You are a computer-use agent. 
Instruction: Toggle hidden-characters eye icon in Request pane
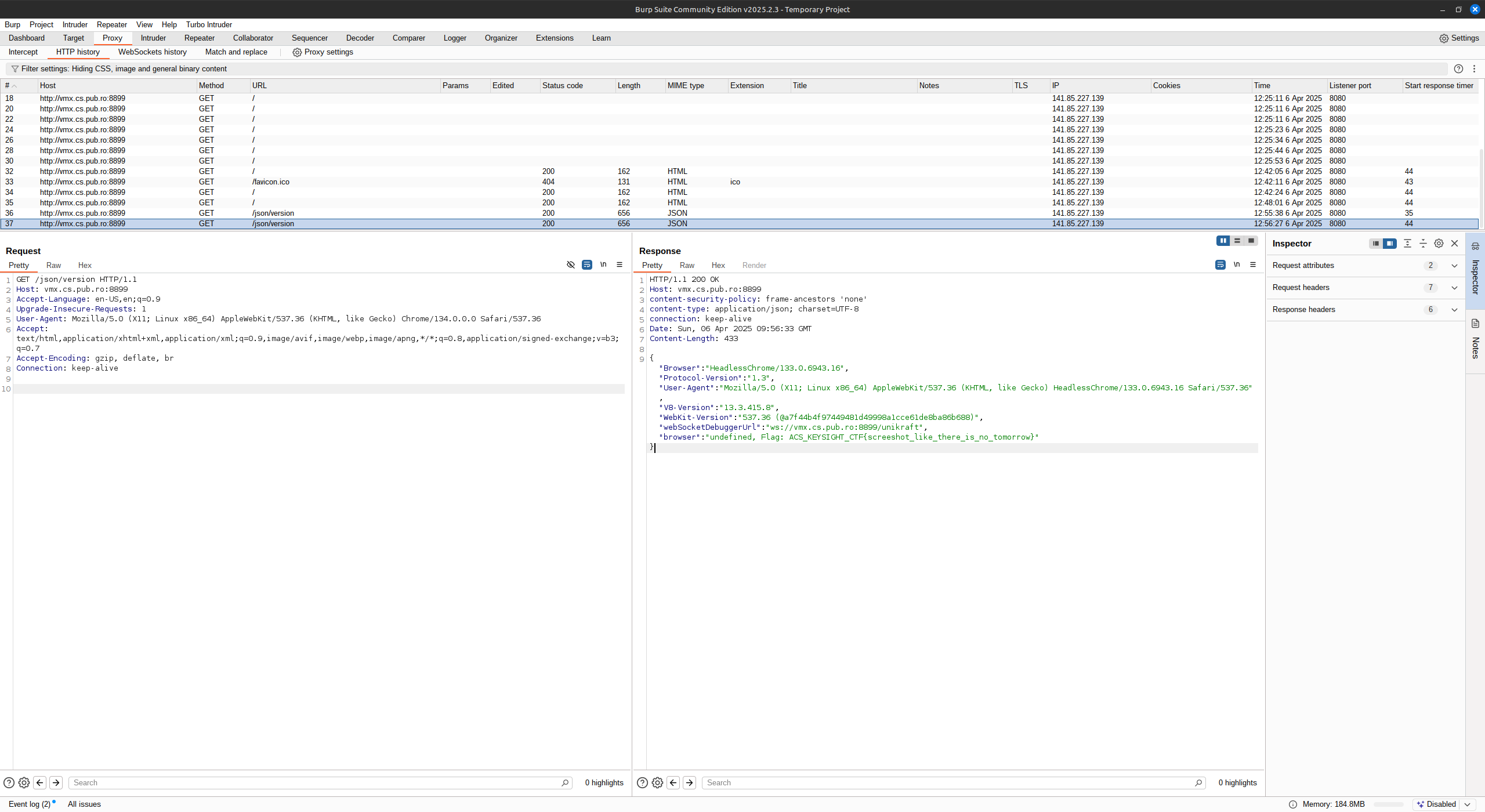coord(571,264)
